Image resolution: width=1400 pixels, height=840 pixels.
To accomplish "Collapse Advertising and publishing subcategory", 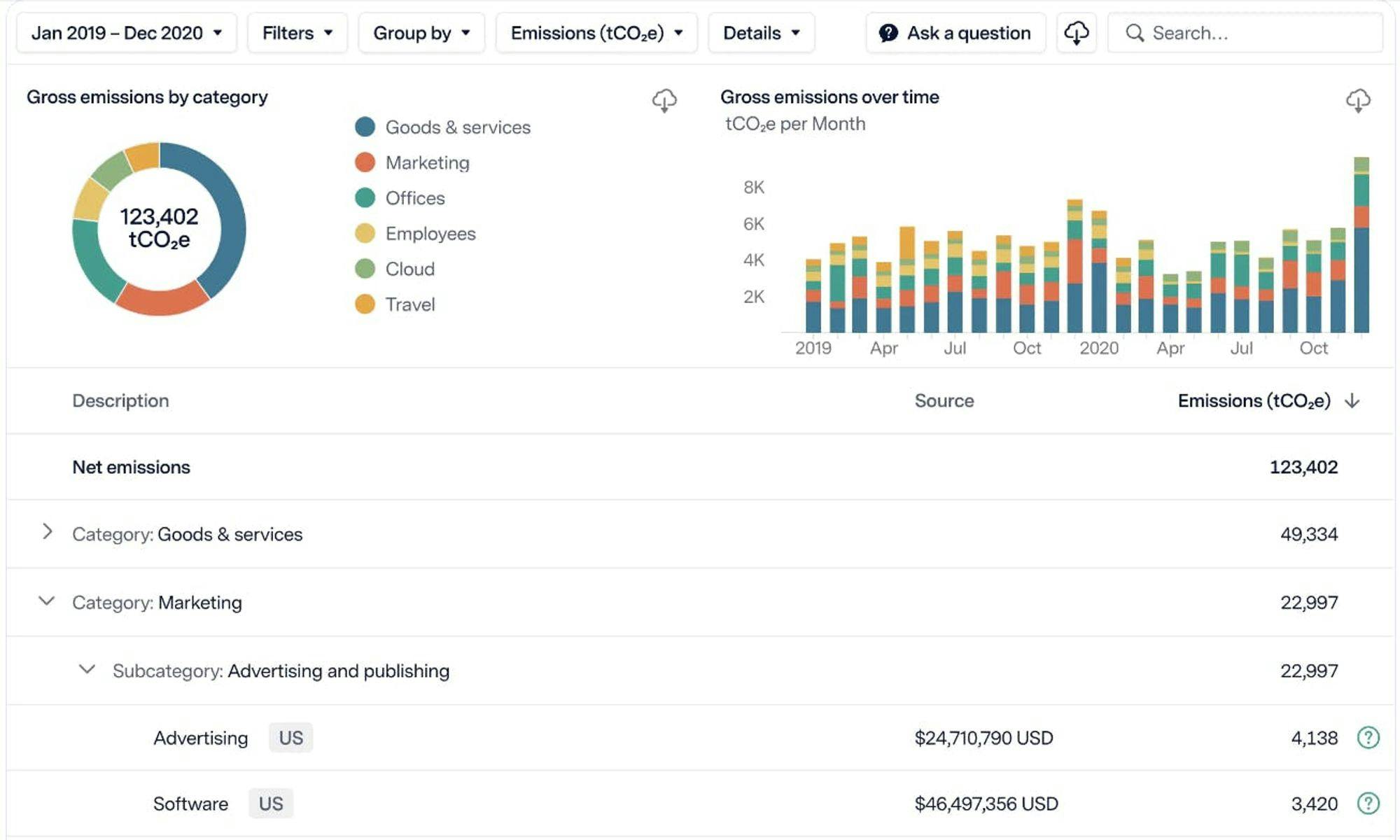I will coord(87,669).
